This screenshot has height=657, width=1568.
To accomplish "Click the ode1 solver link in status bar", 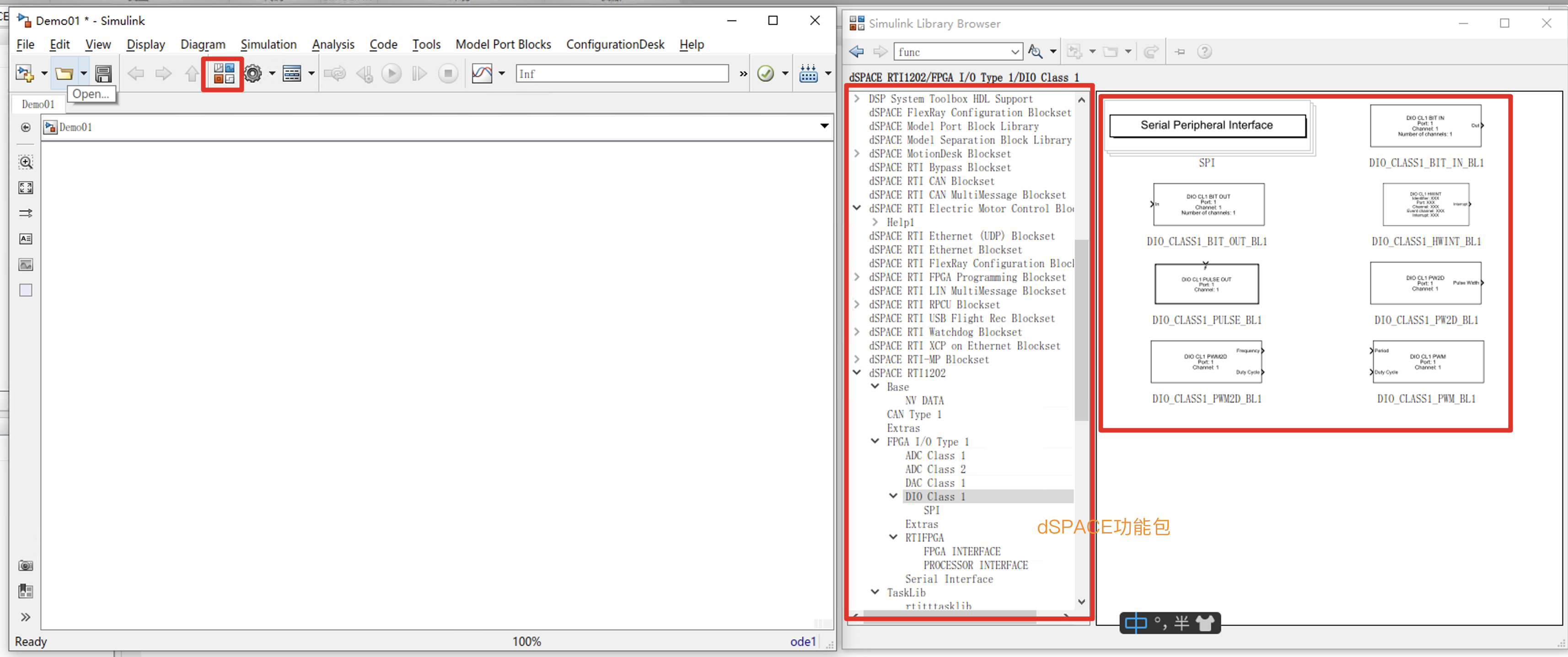I will pos(802,641).
